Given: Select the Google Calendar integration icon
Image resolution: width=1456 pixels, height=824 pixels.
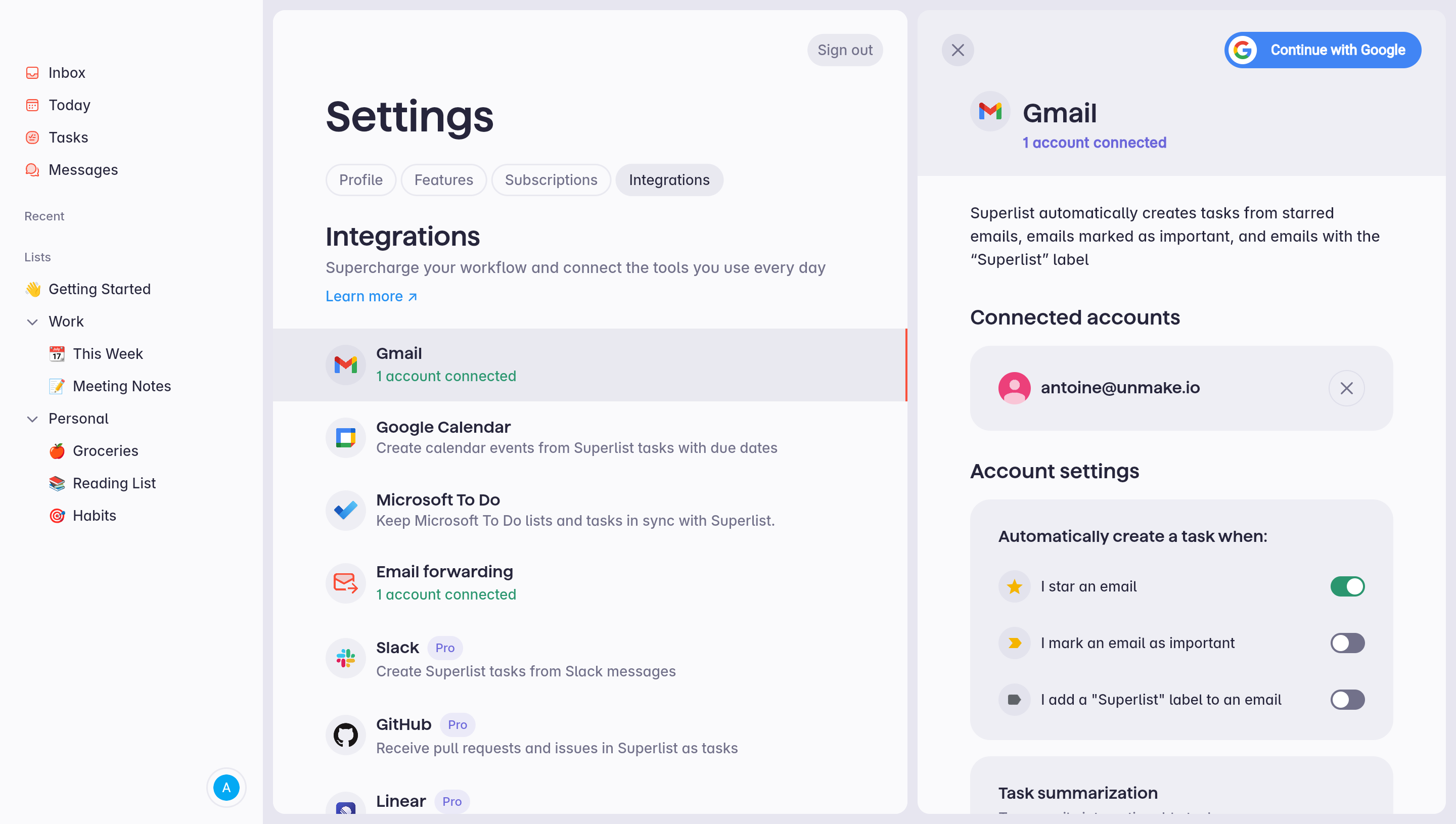Looking at the screenshot, I should point(346,437).
